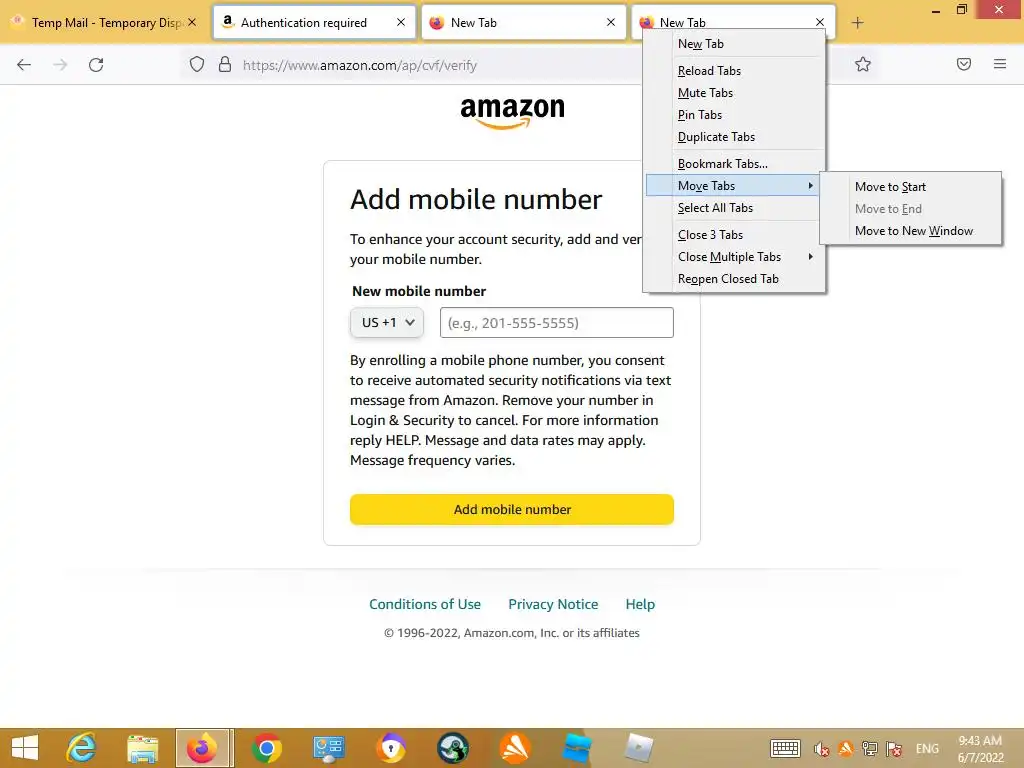The image size is (1024, 768).
Task: Open a new tab with plus button
Action: (x=857, y=23)
